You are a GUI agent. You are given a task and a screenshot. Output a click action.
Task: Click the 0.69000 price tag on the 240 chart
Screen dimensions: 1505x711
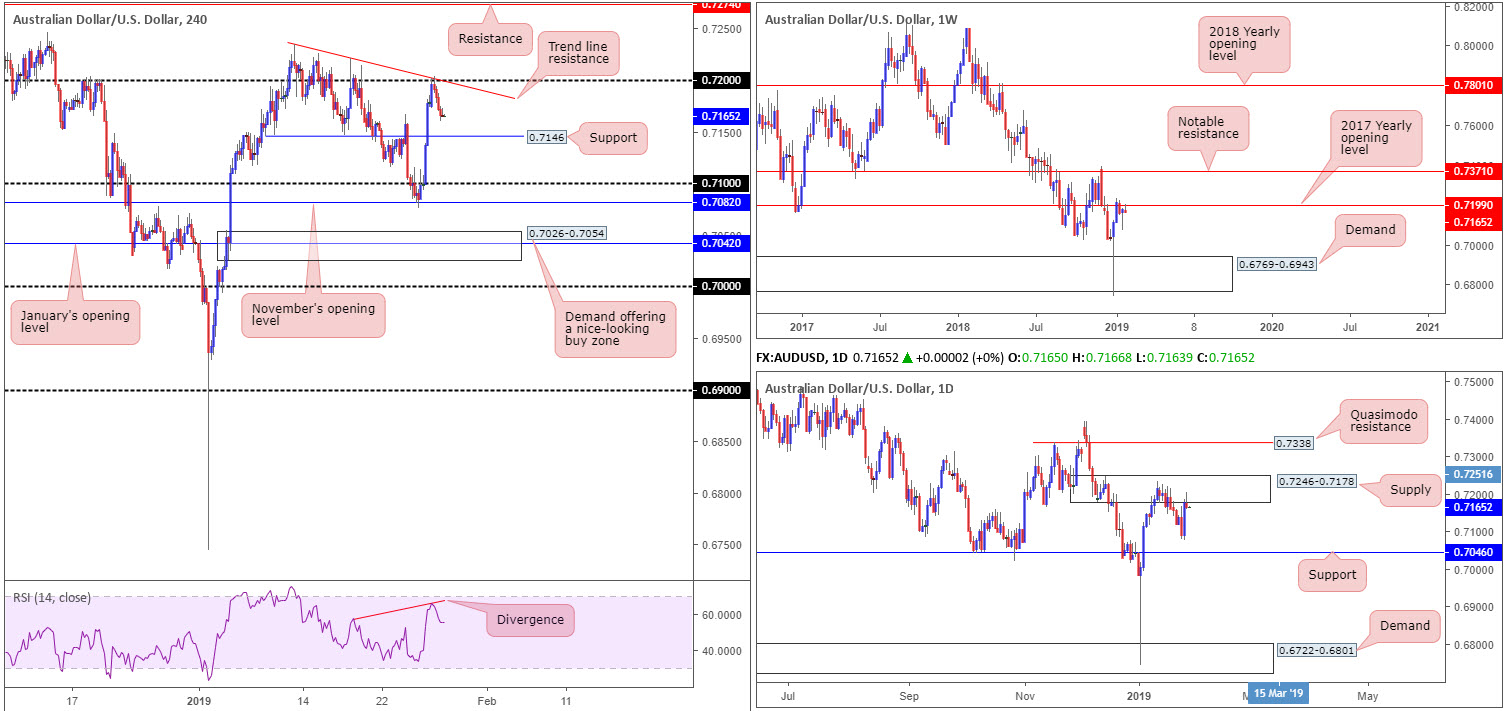(x=720, y=390)
